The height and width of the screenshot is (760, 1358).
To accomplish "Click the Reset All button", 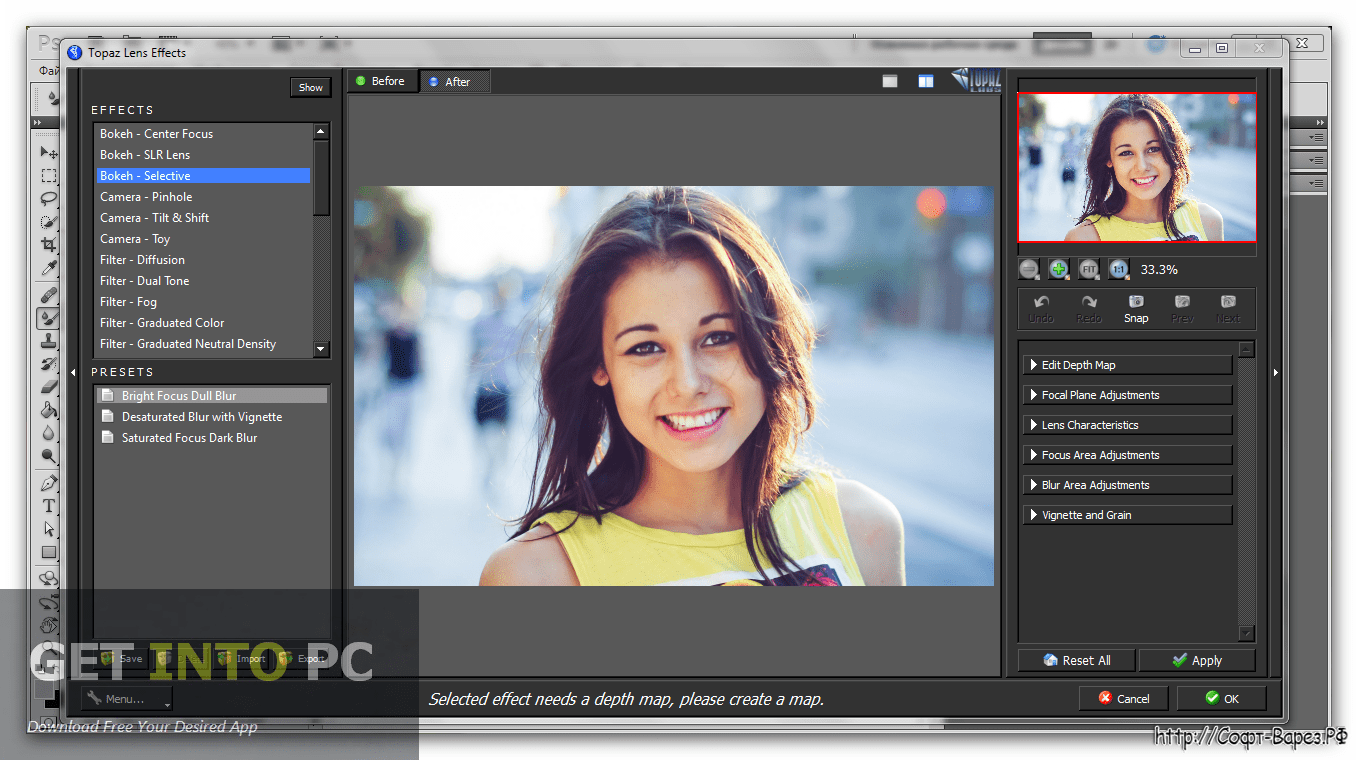I will pyautogui.click(x=1076, y=660).
